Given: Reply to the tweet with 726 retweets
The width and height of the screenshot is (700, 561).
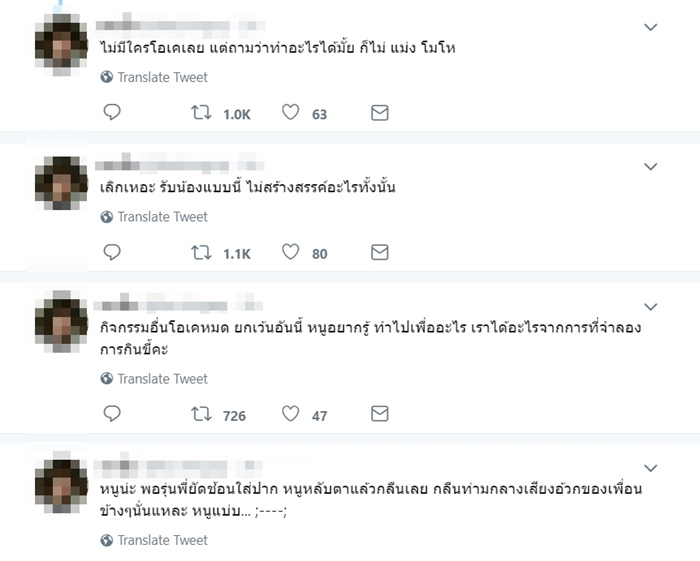Looking at the screenshot, I should [112, 414].
